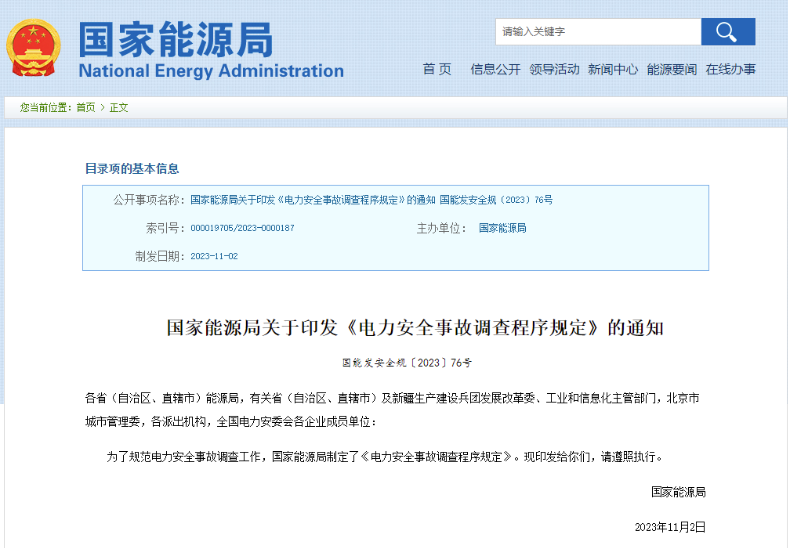Focus the keyword search input field
Viewport: 788px width, 548px height.
tap(597, 32)
